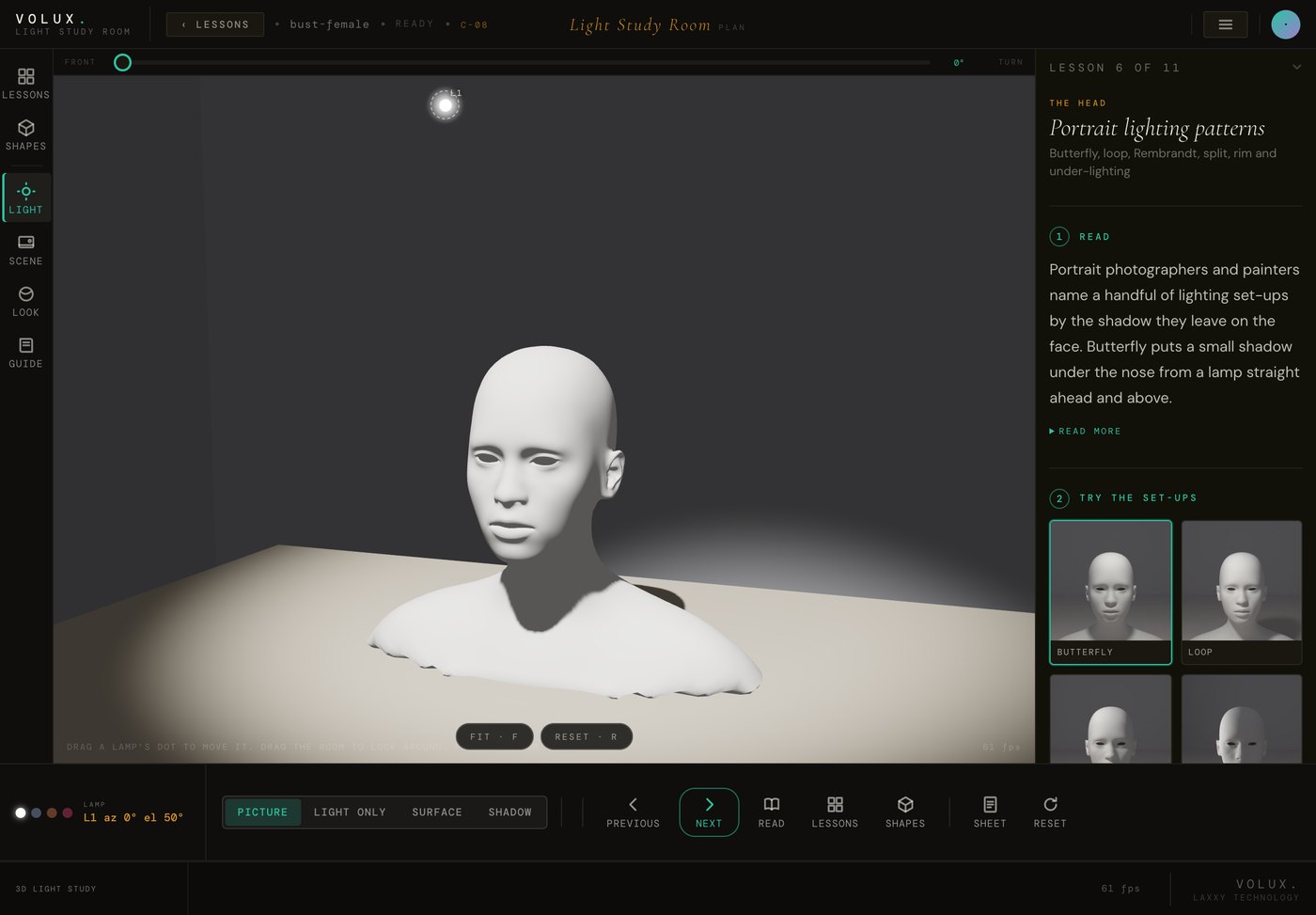1316x915 pixels.
Task: Collapse lesson header chevron
Action: pos(1297,67)
